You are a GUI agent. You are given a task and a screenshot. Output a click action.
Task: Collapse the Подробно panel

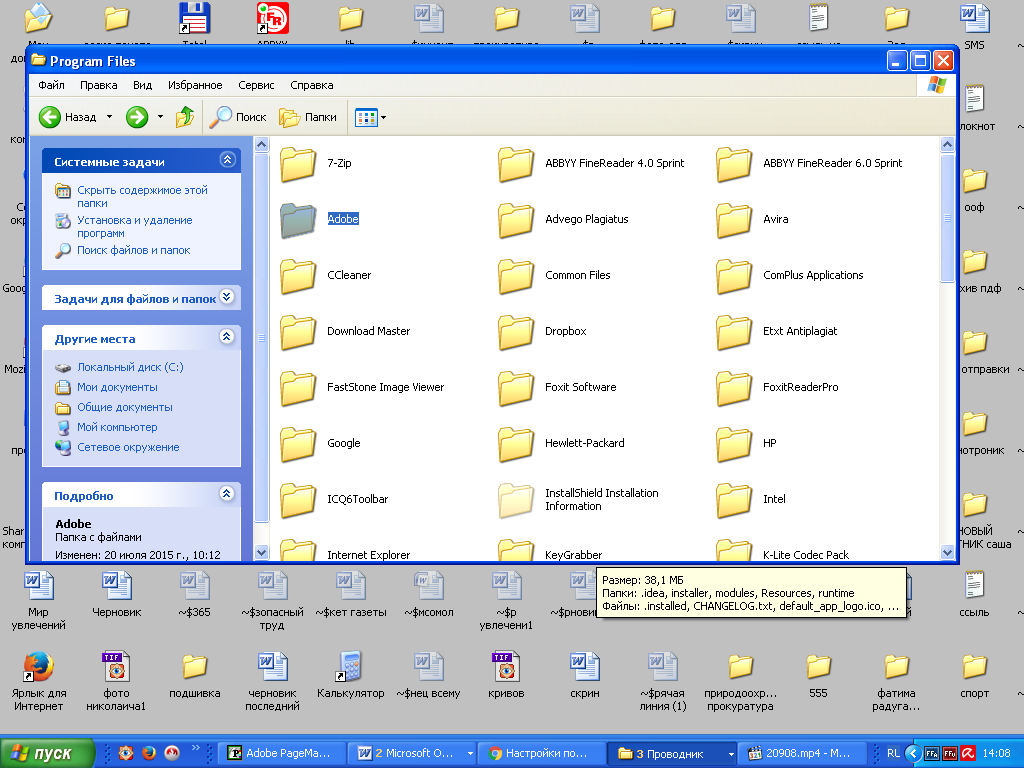[227, 494]
